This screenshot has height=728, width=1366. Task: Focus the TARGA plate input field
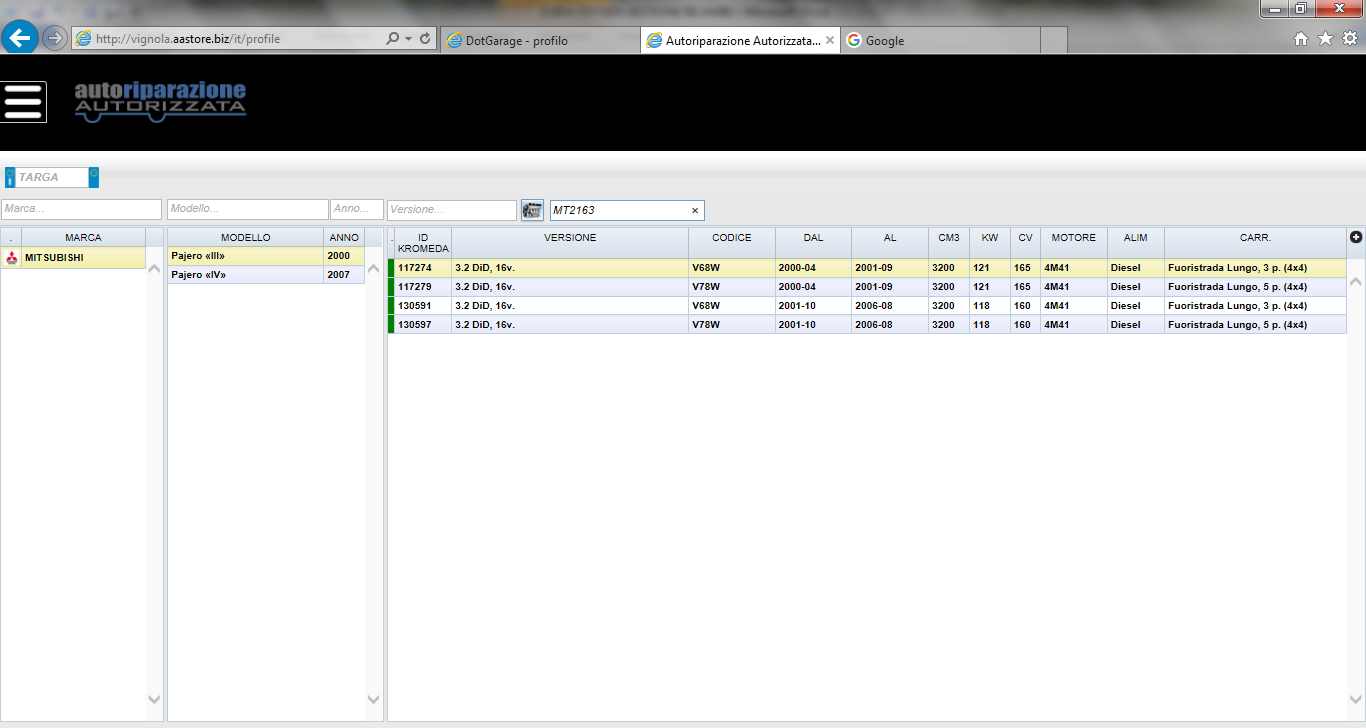[52, 177]
